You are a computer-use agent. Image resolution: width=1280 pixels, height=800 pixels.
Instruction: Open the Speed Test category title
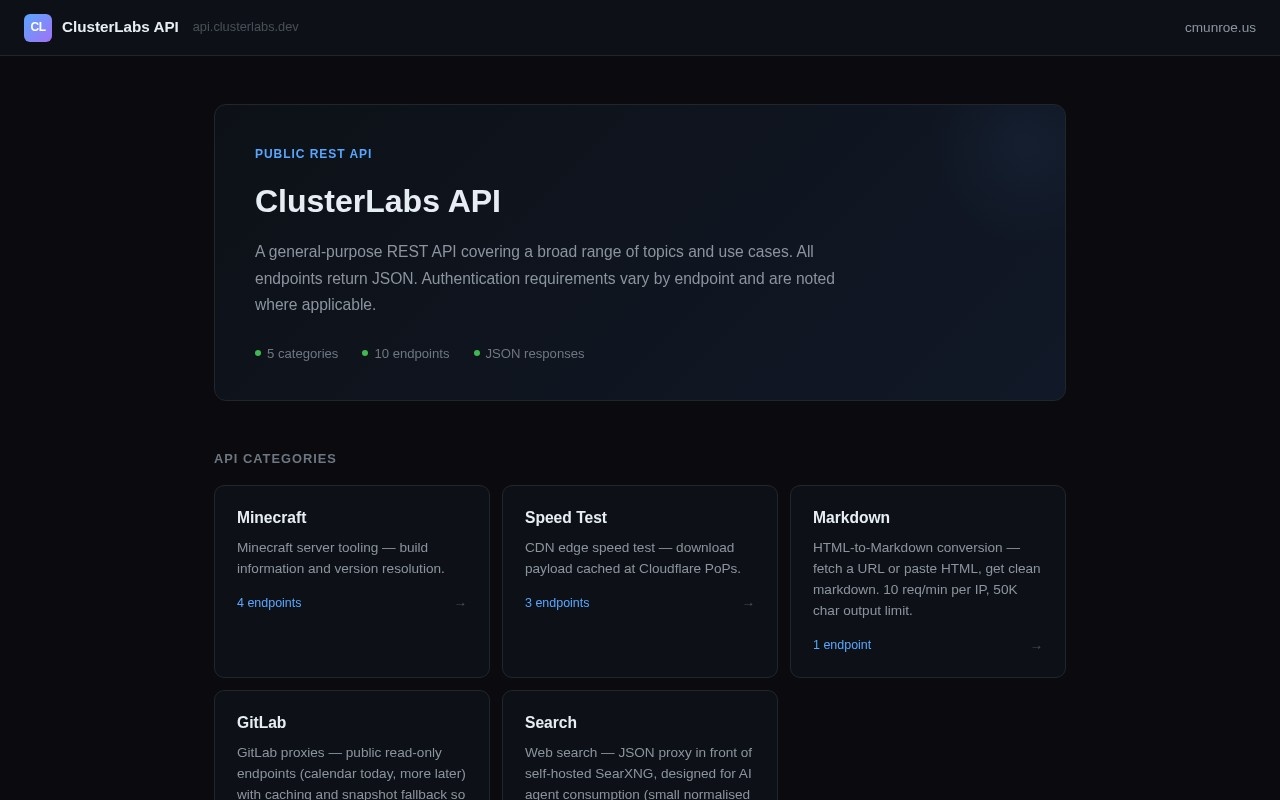coord(566,518)
